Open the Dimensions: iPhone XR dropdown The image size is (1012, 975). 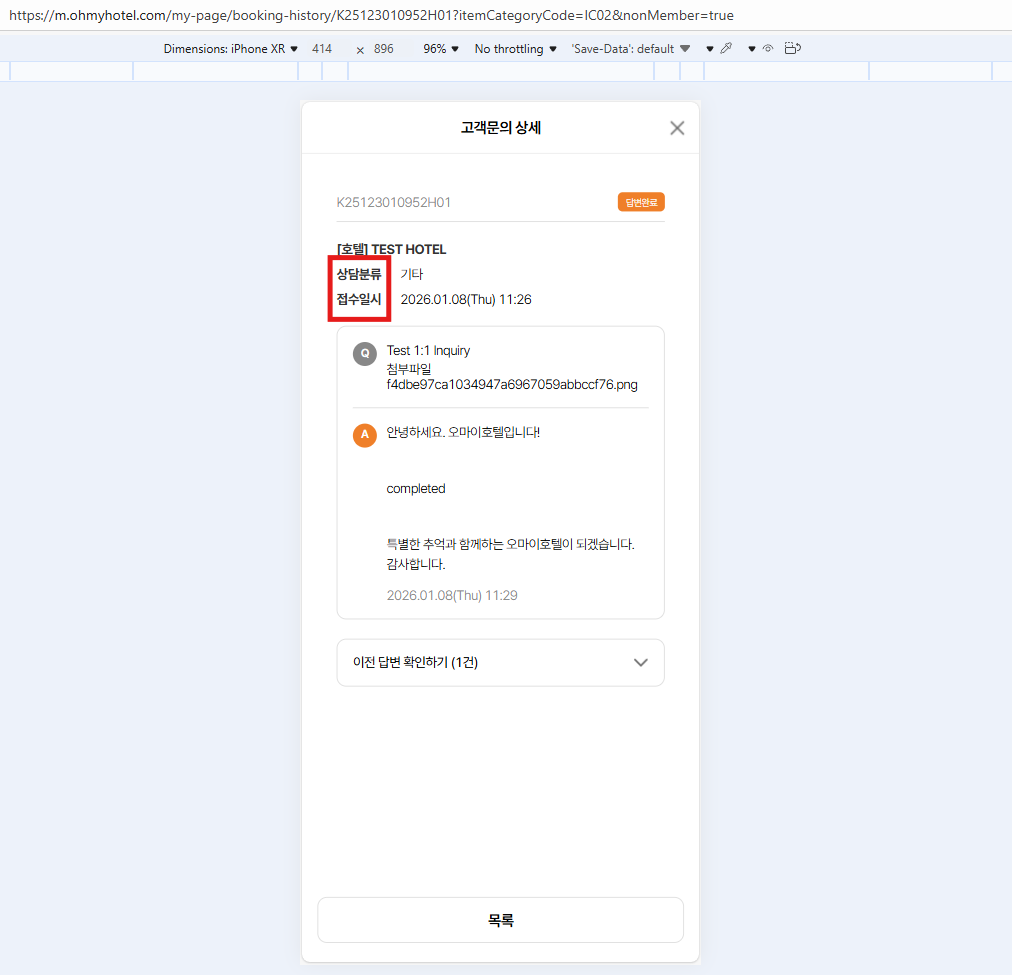tap(230, 49)
